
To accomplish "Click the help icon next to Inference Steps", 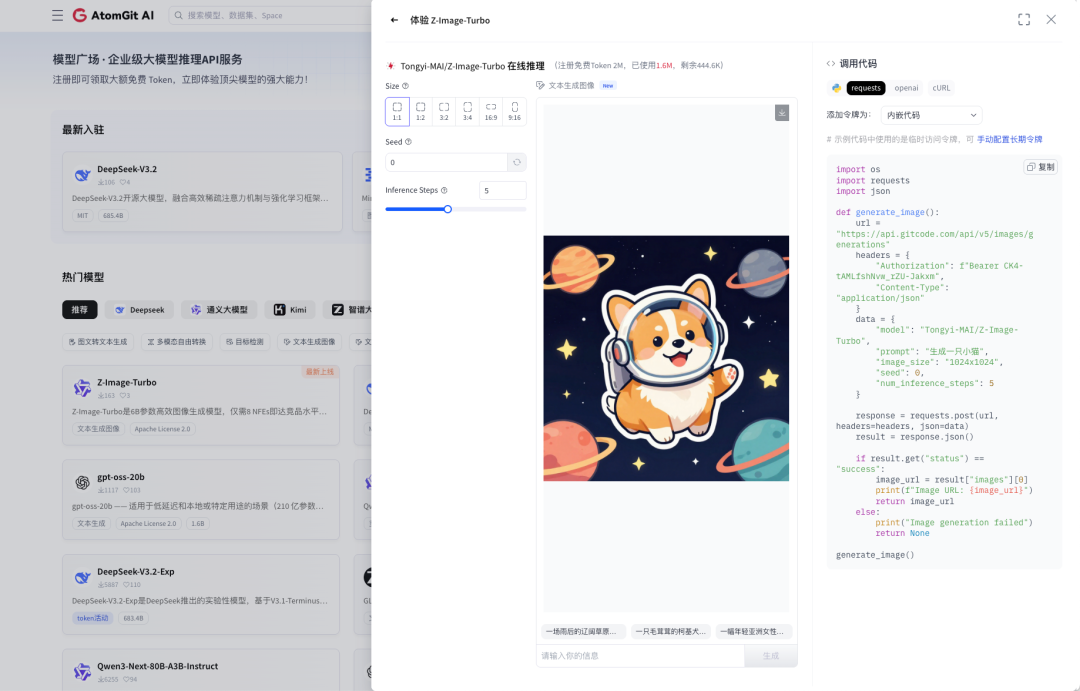I will [444, 190].
